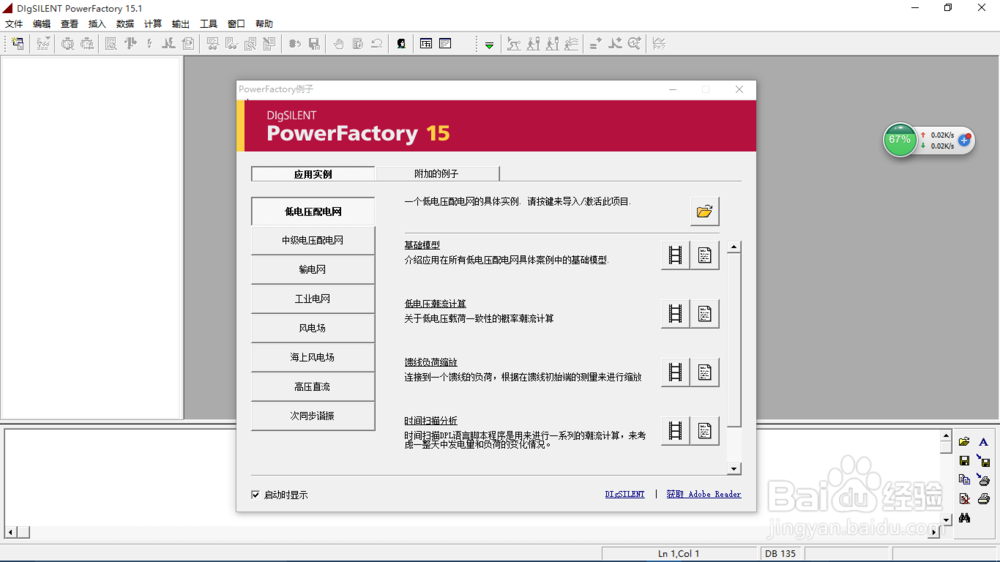The height and width of the screenshot is (562, 1000).
Task: Open the document icon for 馈线负荷缩放
Action: tap(704, 373)
